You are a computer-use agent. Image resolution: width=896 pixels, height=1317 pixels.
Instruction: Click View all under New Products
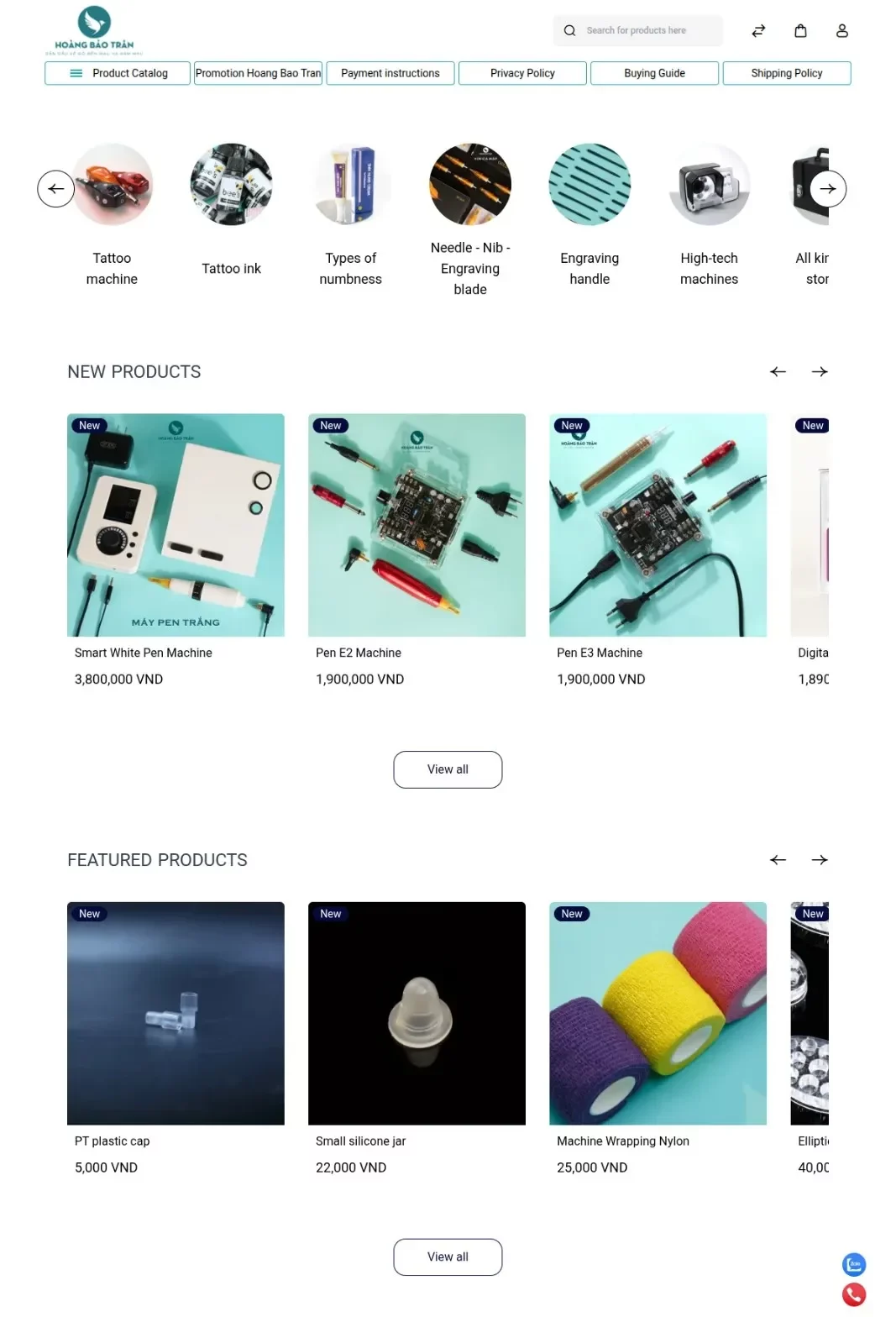tap(448, 769)
